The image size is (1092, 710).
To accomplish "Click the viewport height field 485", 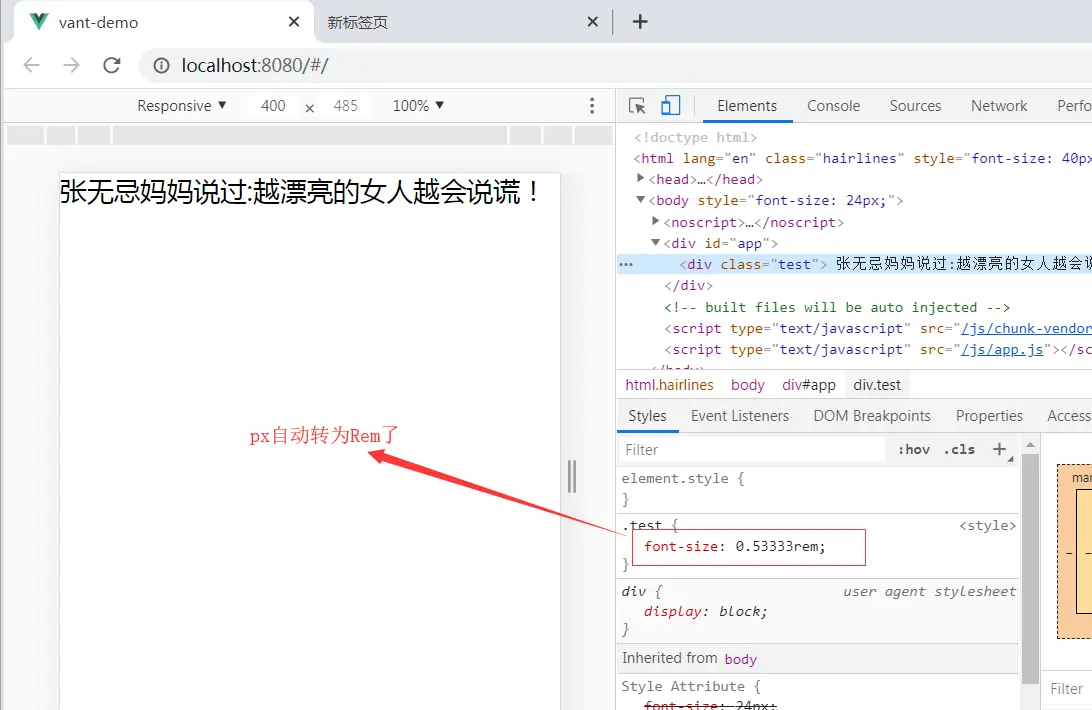I will click(x=345, y=106).
